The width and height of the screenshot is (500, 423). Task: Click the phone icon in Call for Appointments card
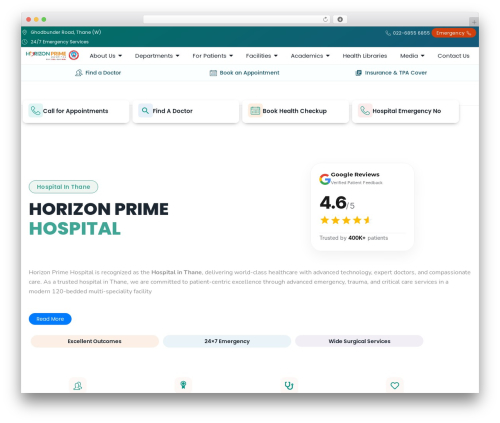[x=35, y=110]
